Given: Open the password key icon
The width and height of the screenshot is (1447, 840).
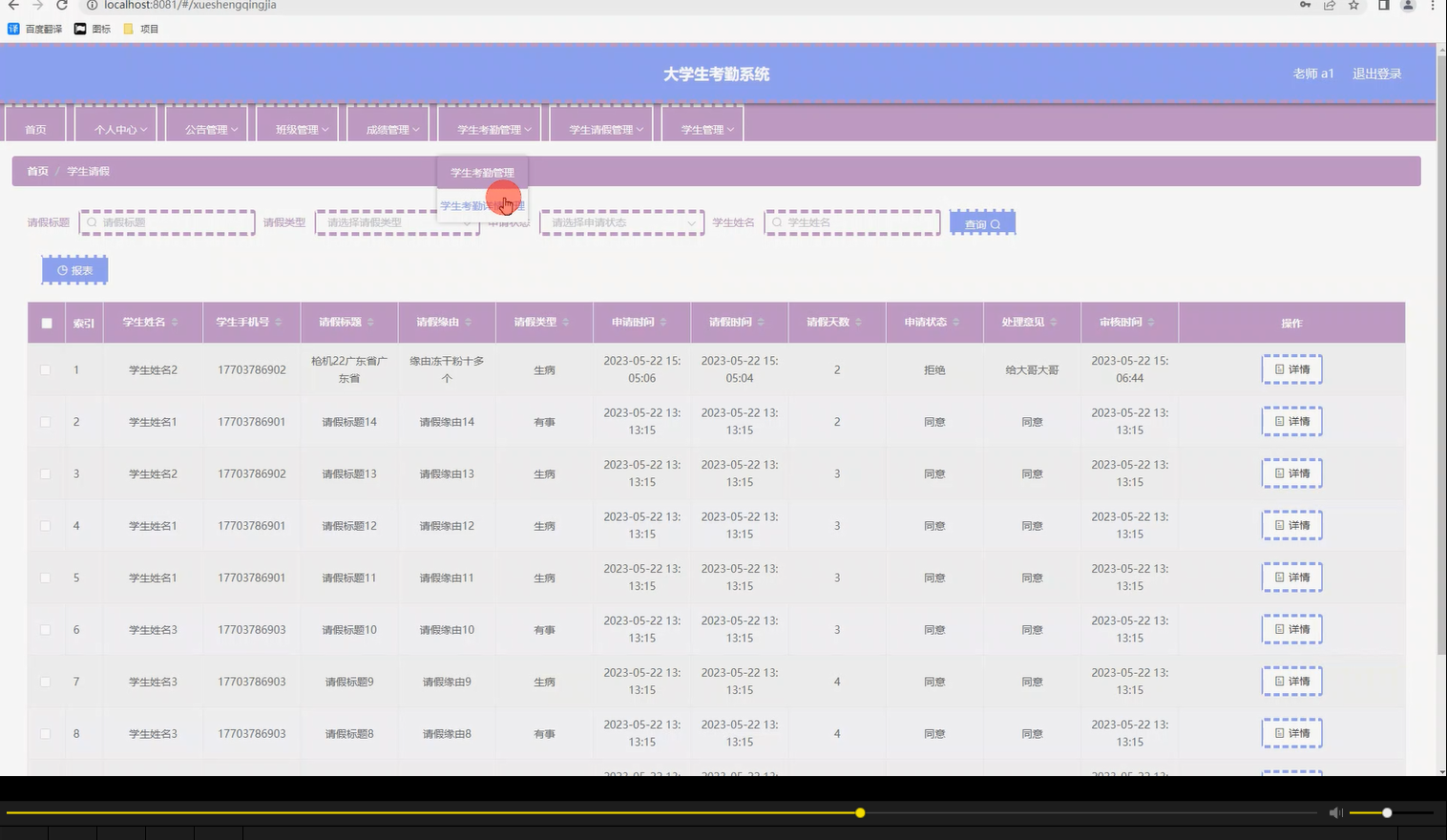Looking at the screenshot, I should tap(1305, 5).
